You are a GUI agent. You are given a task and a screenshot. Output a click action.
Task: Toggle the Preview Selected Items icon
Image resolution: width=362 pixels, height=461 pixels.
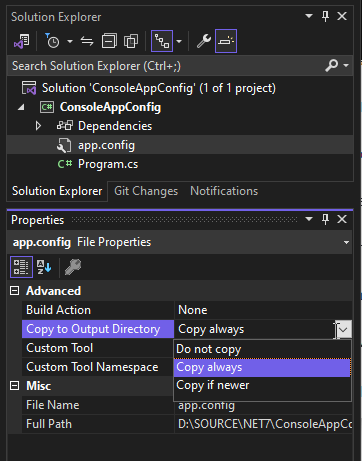tap(226, 41)
